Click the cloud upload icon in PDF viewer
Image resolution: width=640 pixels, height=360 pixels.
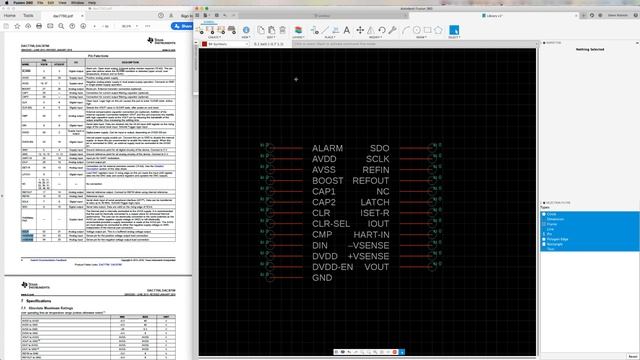(x=28, y=26)
